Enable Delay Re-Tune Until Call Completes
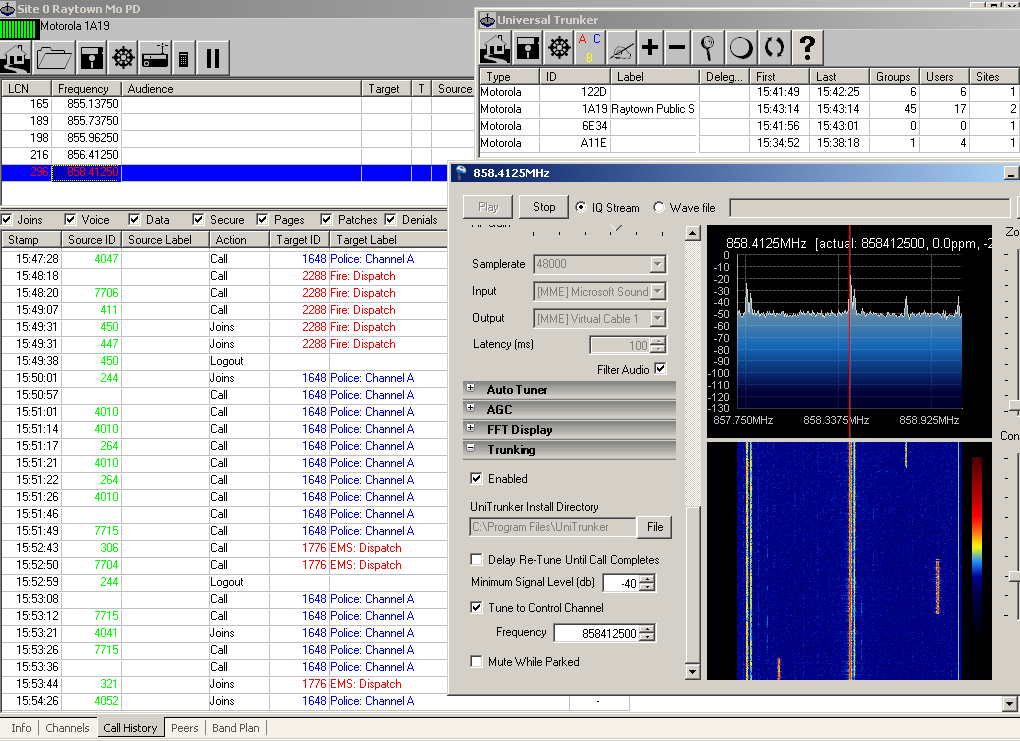The width and height of the screenshot is (1020, 741). click(x=476, y=559)
